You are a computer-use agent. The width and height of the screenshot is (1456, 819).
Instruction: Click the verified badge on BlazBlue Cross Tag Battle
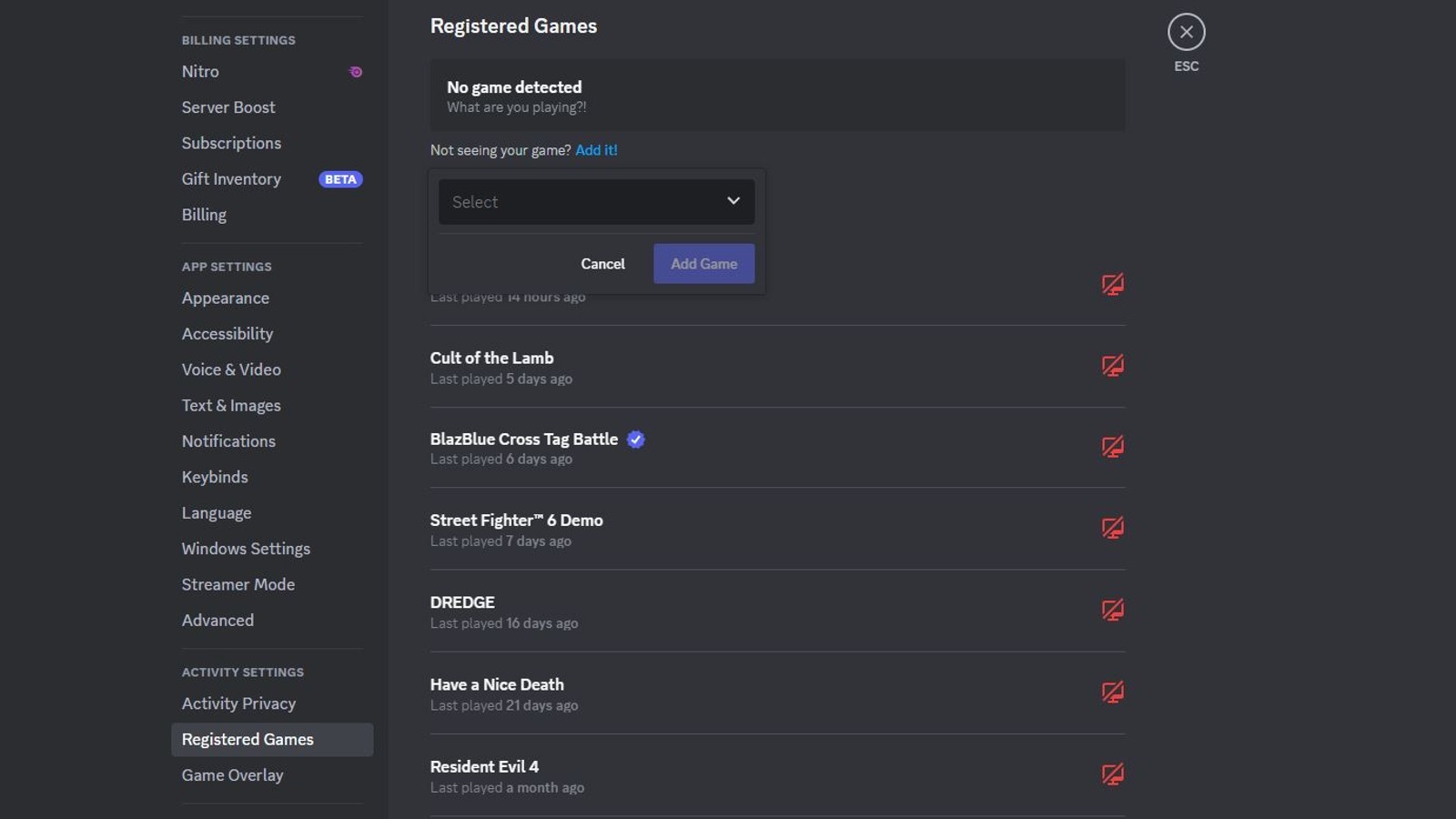point(634,440)
